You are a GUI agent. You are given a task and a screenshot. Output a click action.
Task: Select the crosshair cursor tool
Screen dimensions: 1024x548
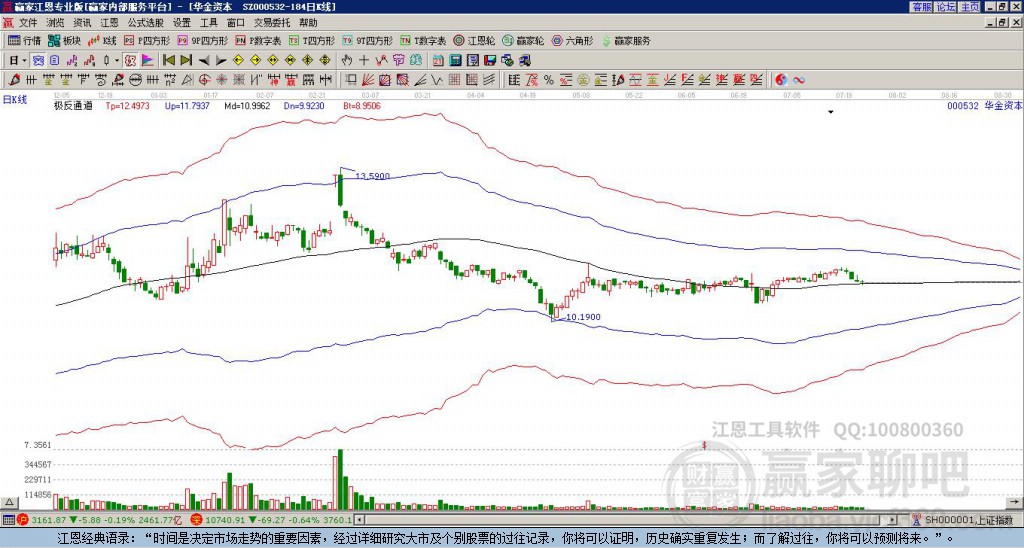click(364, 61)
